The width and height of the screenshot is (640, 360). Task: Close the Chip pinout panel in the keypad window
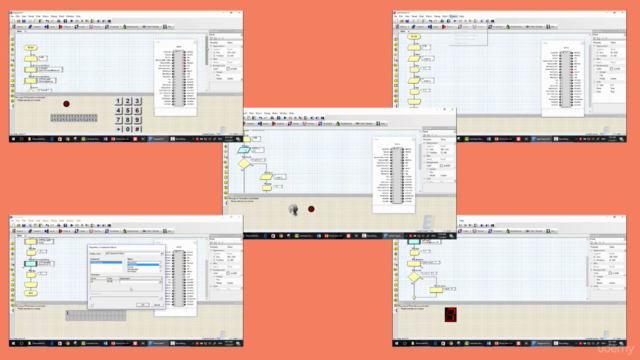[195, 42]
